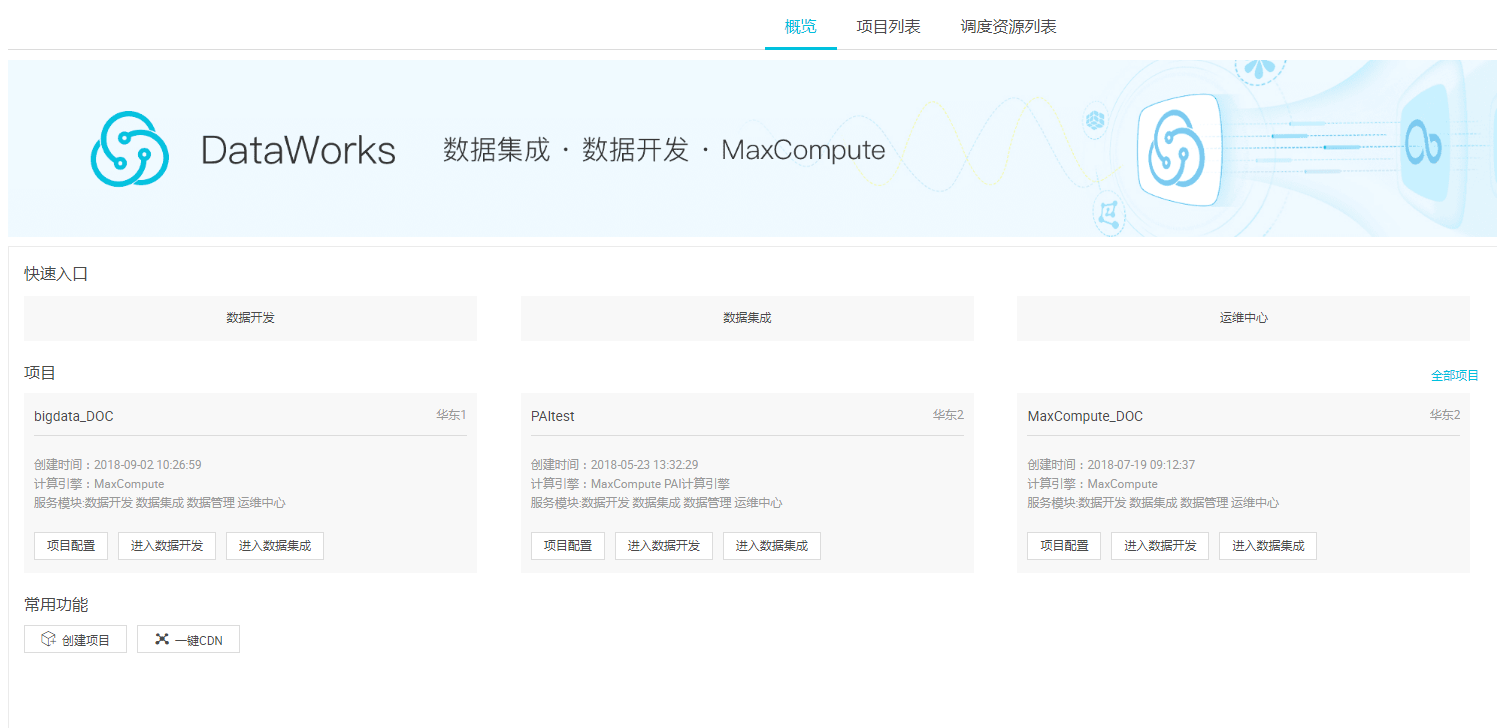Select 进入数据集成 on the PAItest card
The height and width of the screenshot is (728, 1497).
[x=772, y=546]
